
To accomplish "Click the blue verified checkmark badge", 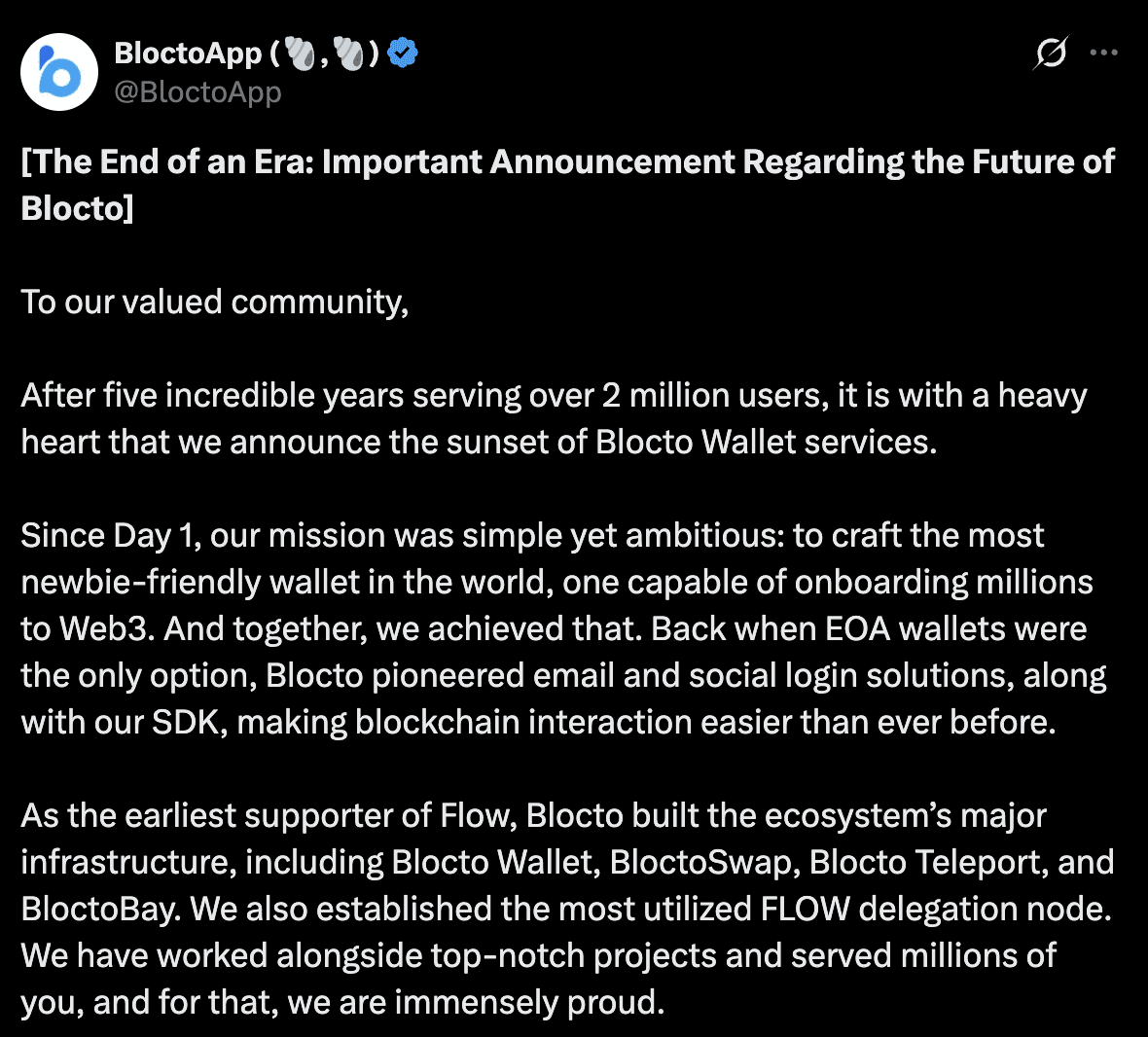I will (x=403, y=53).
